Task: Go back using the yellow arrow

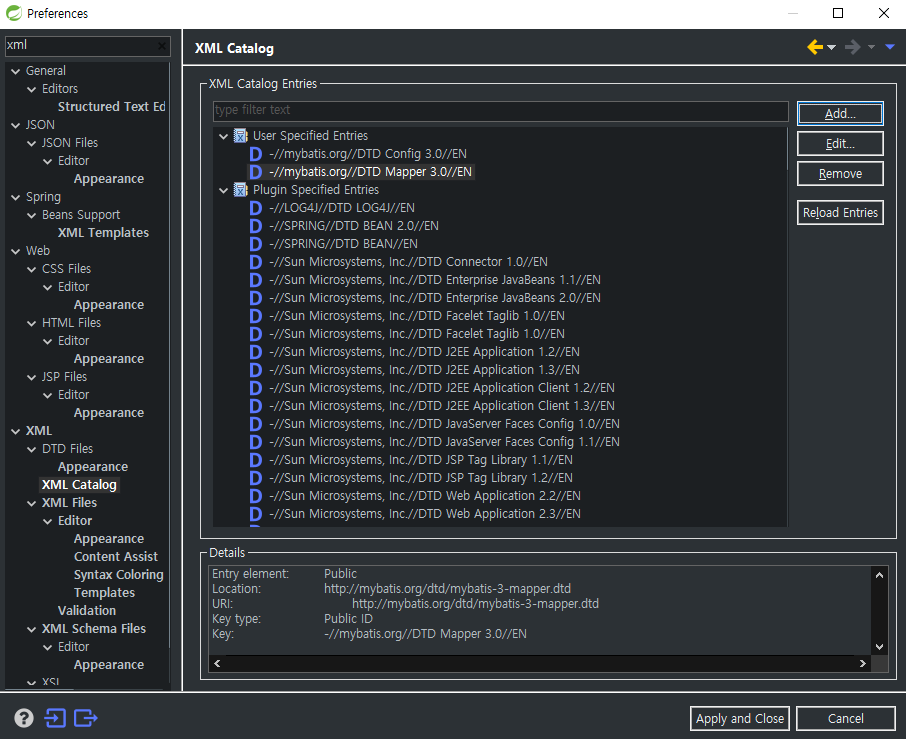Action: click(x=815, y=47)
